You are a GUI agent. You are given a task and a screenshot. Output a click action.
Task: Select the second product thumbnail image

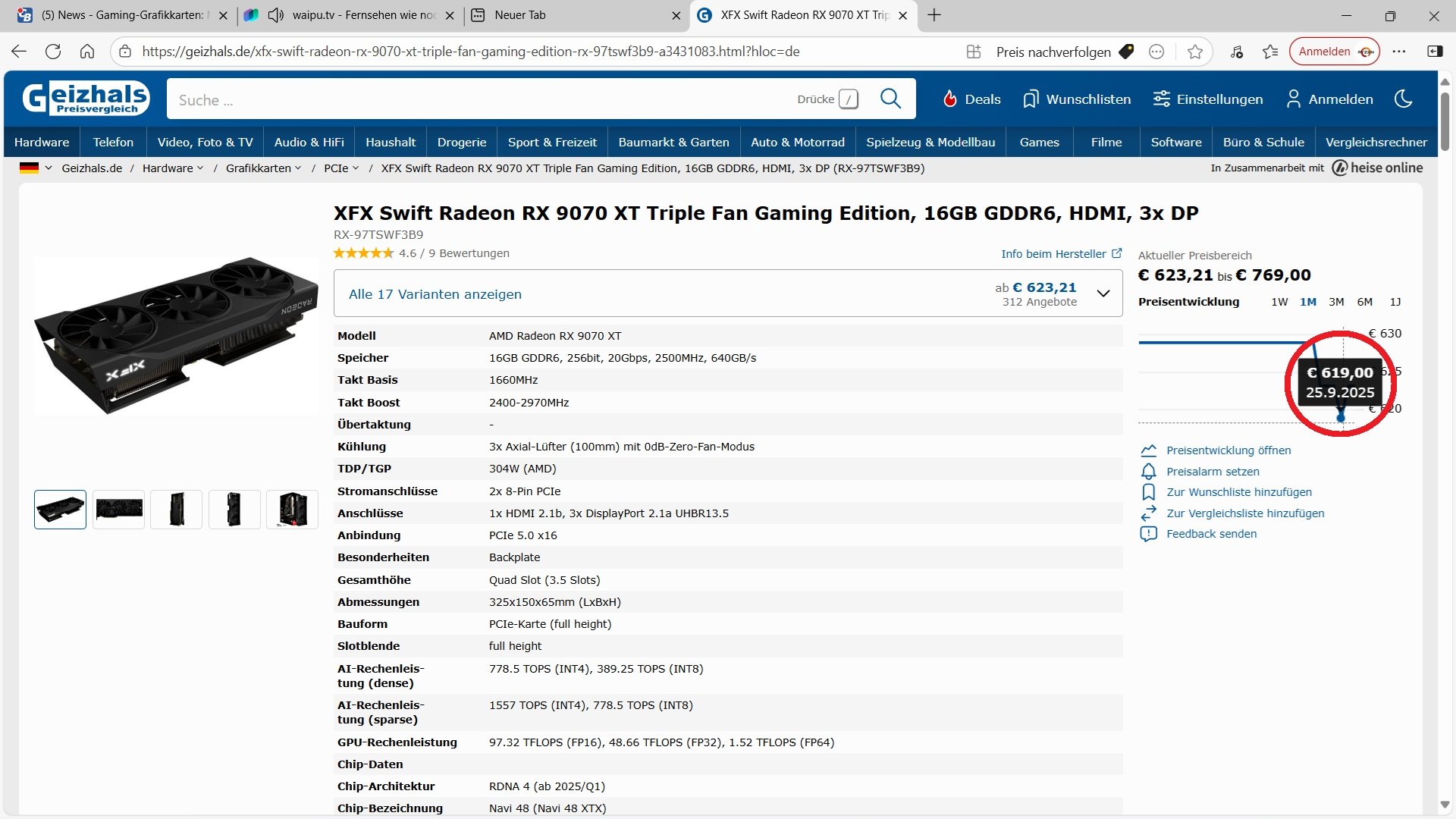coord(118,509)
